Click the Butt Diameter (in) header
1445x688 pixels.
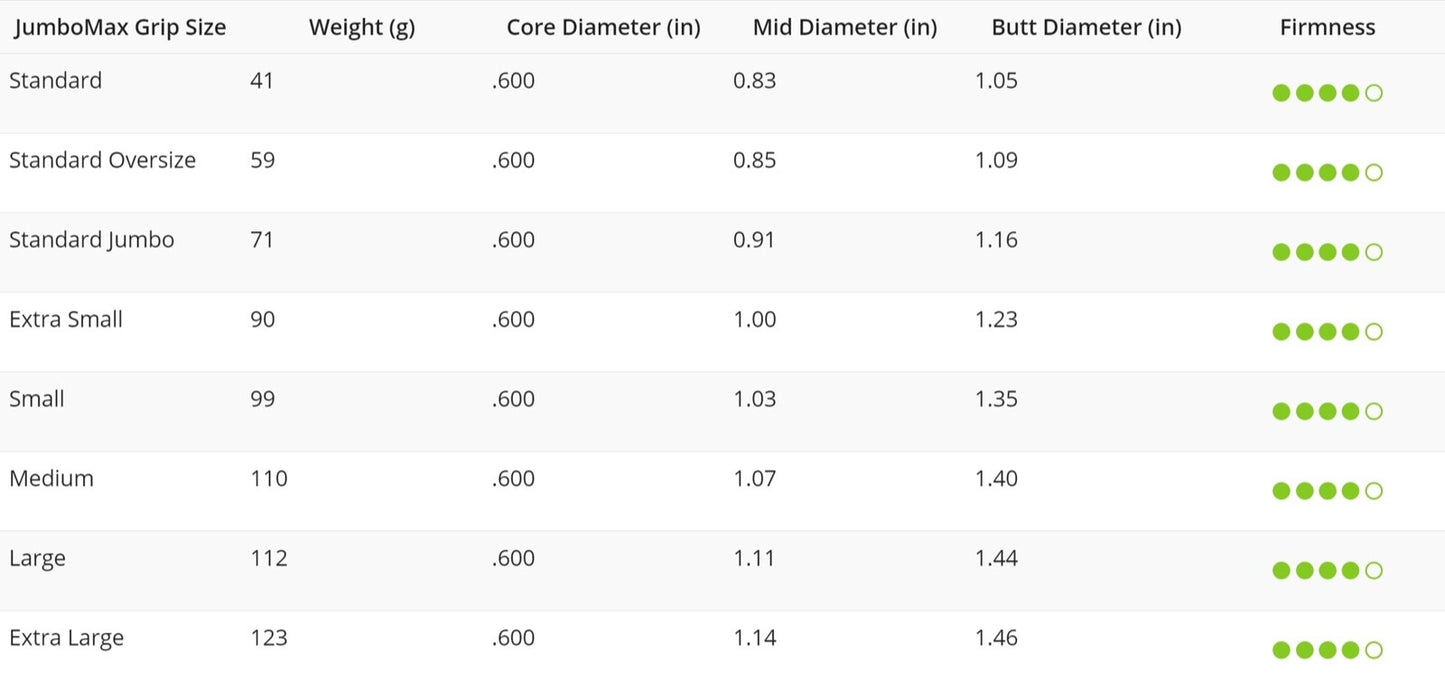[x=1087, y=28]
